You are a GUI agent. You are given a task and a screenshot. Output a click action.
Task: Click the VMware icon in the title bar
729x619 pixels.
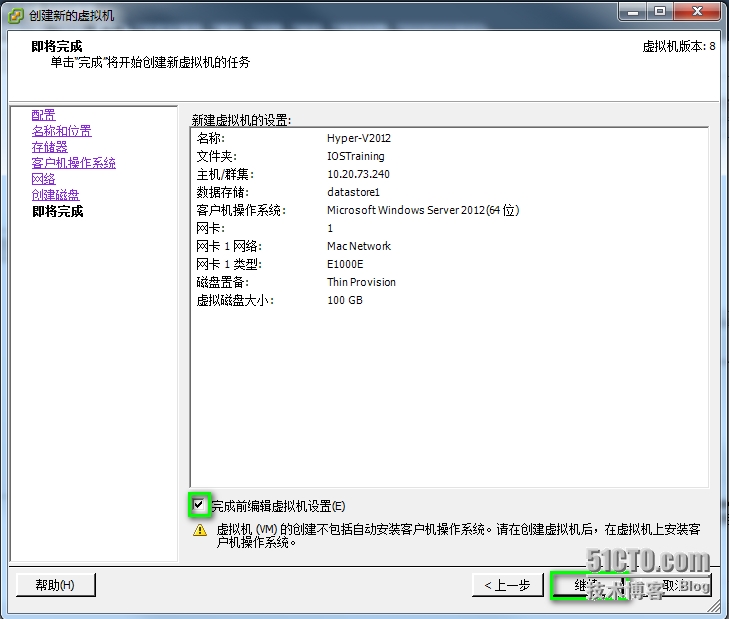coord(16,16)
